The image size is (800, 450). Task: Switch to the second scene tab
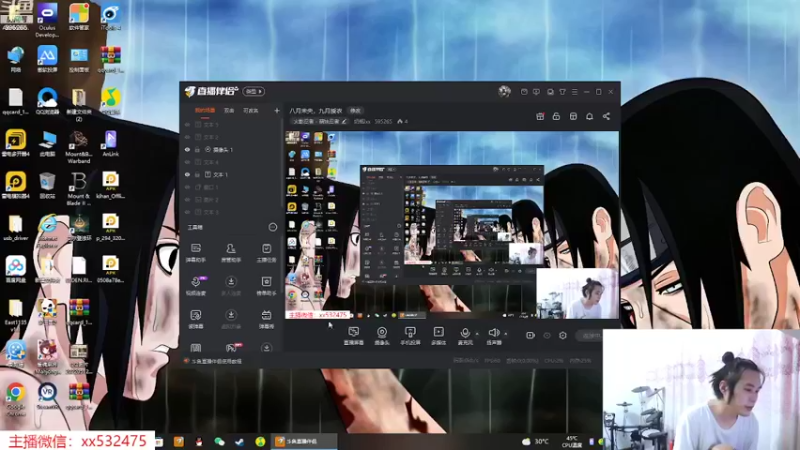tap(229, 110)
